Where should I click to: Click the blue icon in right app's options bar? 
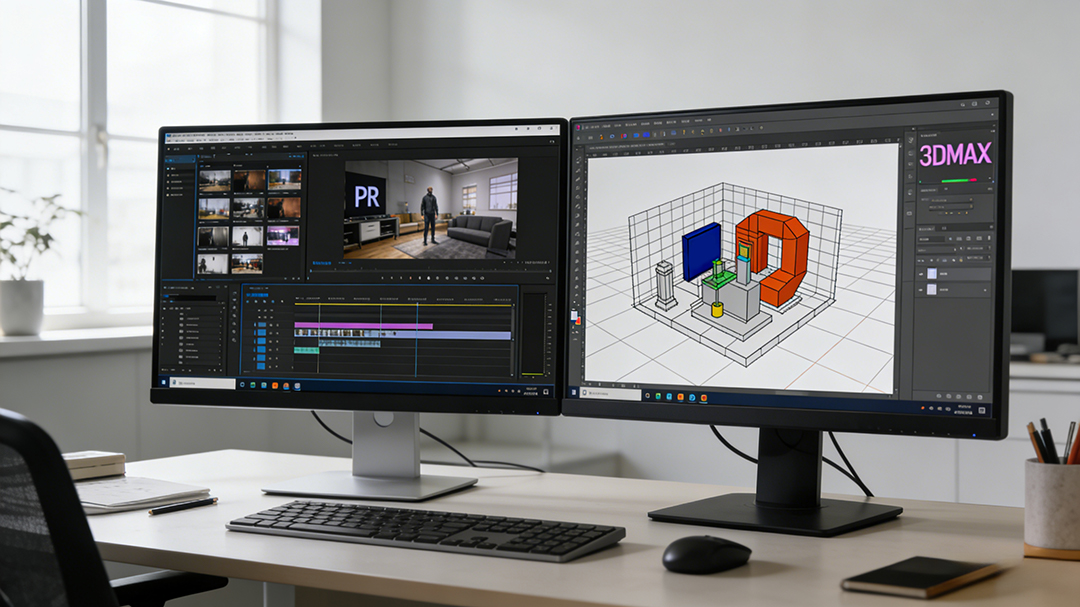coord(646,134)
